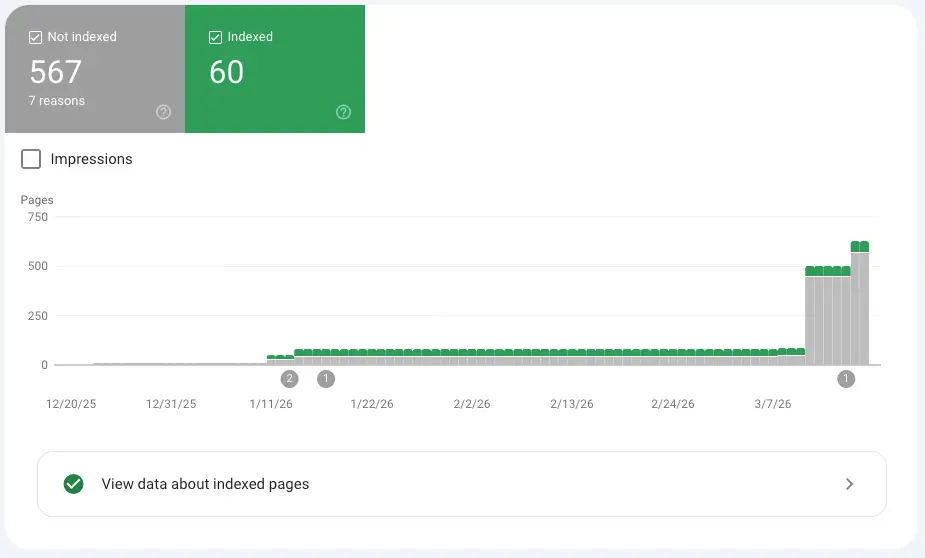This screenshot has width=925, height=558.
Task: Click the chart bar above 1/22/26
Action: [372, 360]
